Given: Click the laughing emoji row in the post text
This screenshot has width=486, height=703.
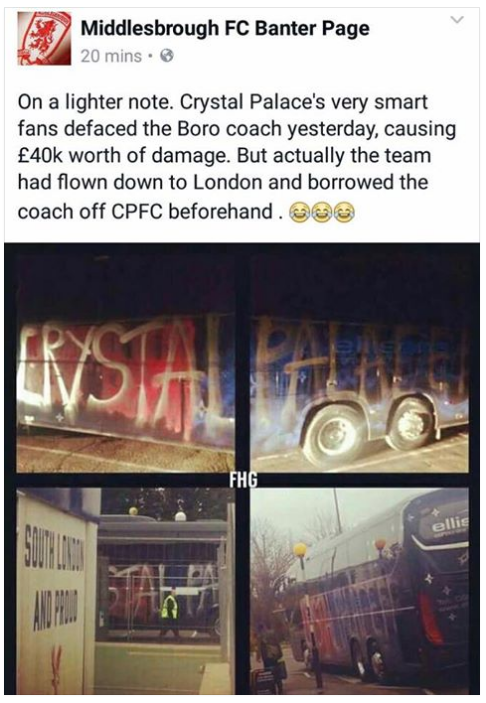Looking at the screenshot, I should [x=321, y=212].
